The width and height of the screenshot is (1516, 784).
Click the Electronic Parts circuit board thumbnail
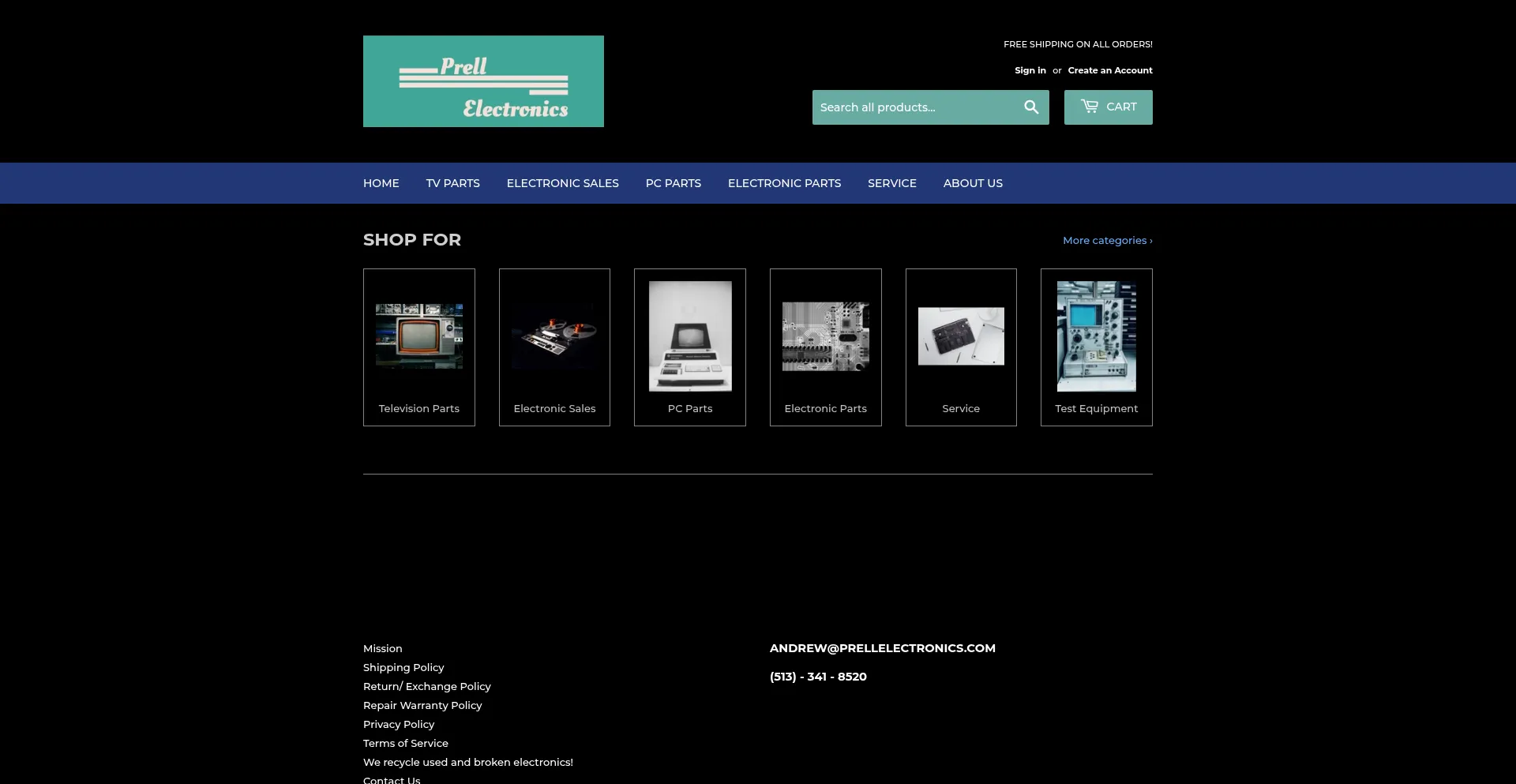coord(825,336)
